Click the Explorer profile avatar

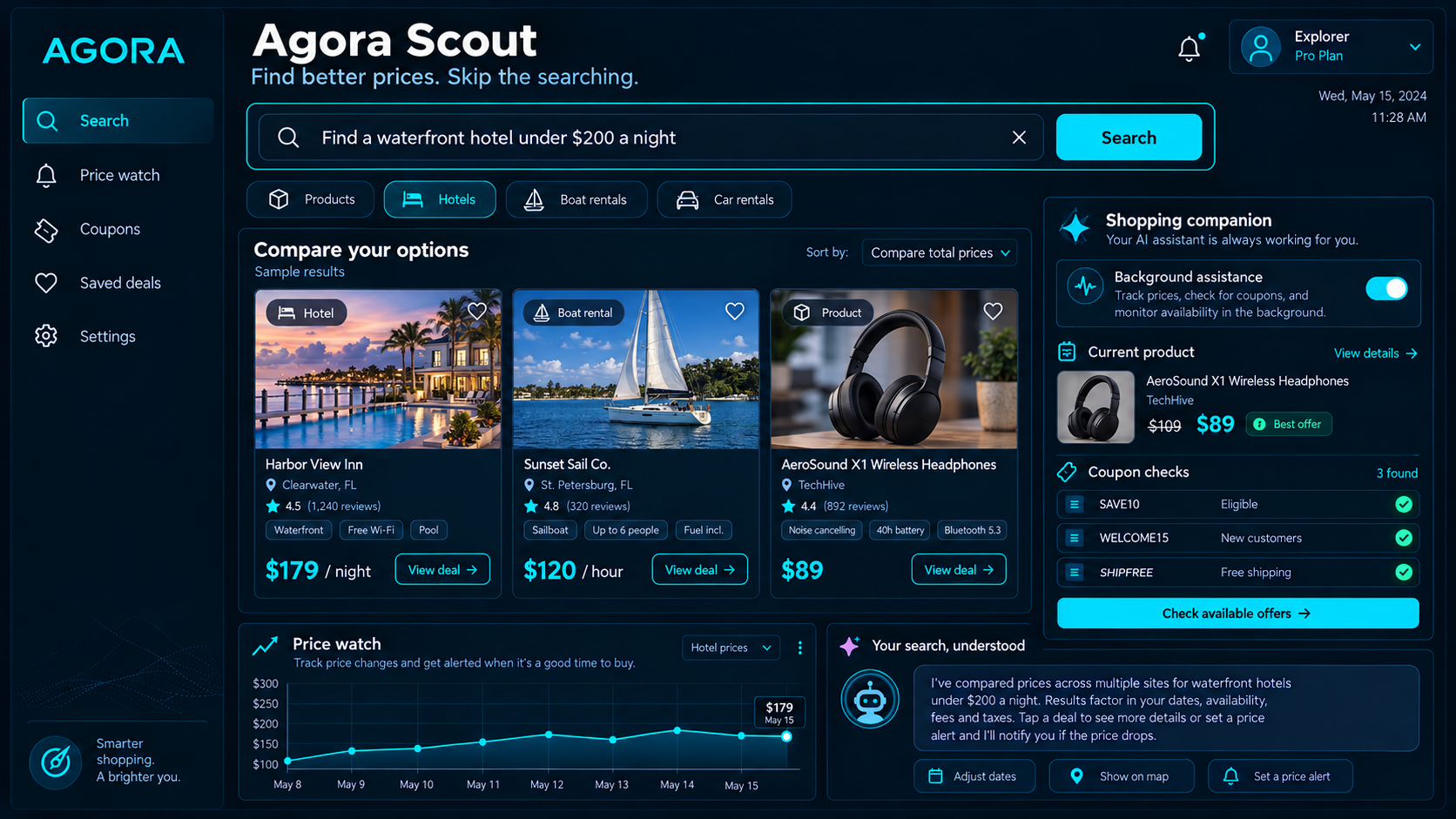[1261, 47]
